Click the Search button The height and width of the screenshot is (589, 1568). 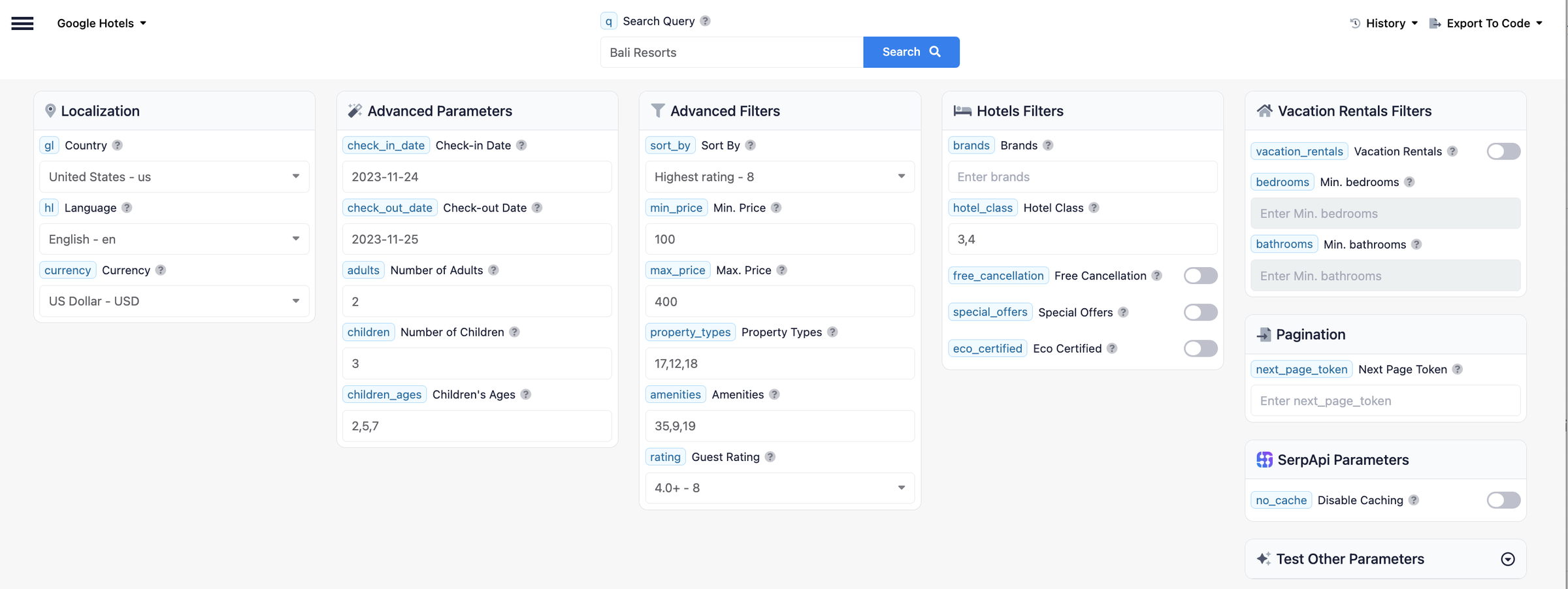(911, 52)
